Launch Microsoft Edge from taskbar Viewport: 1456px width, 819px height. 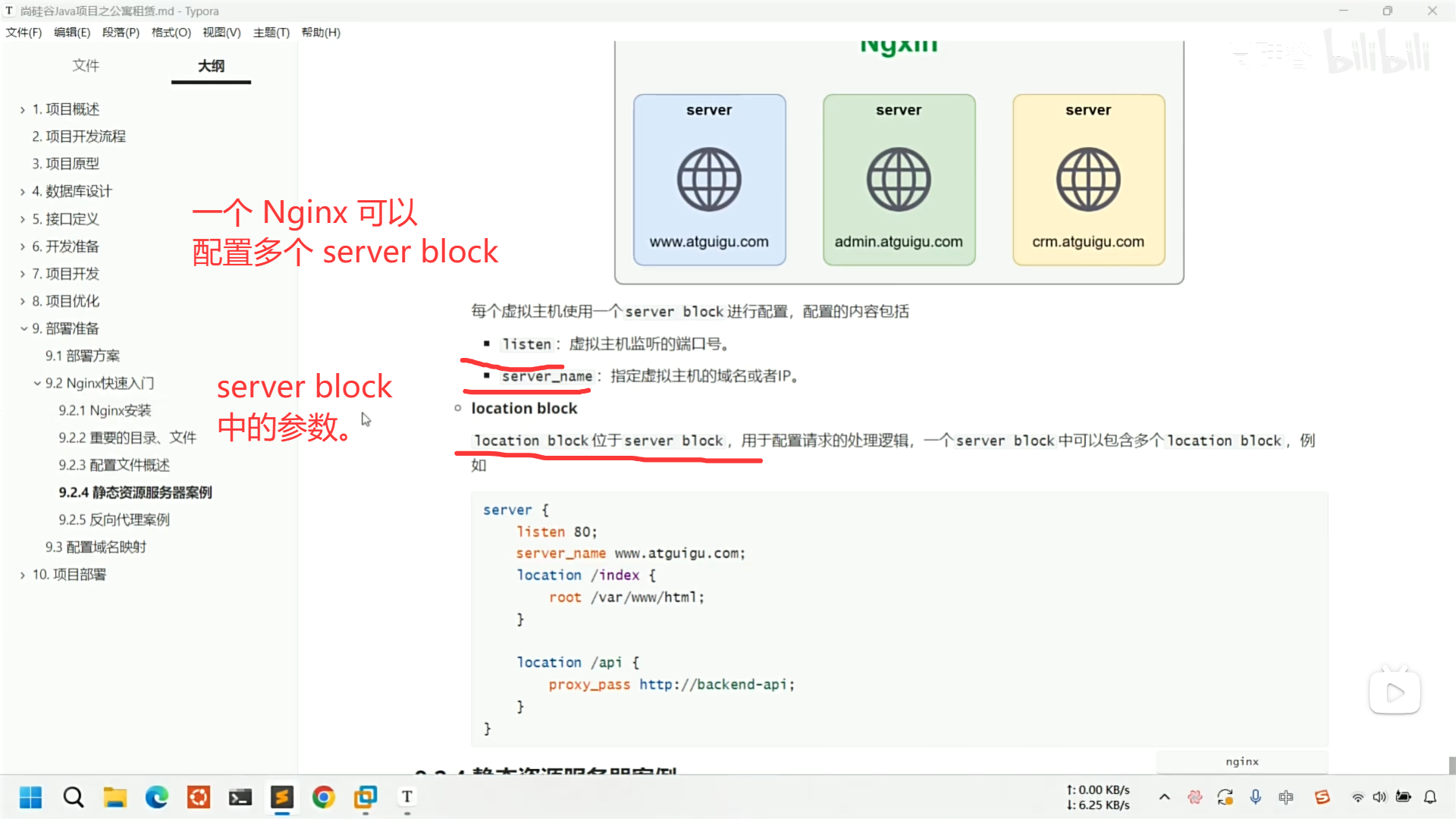pyautogui.click(x=157, y=797)
